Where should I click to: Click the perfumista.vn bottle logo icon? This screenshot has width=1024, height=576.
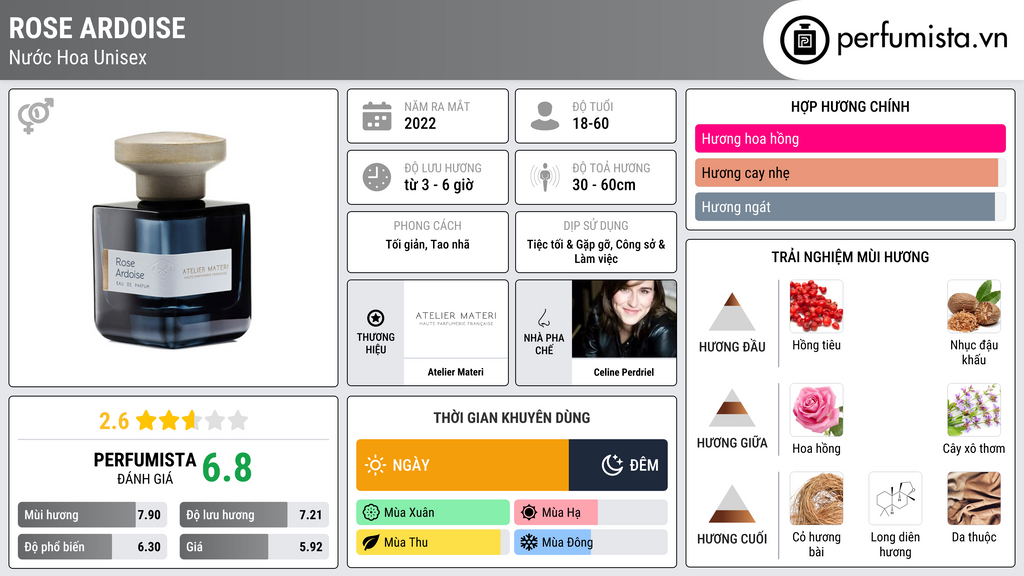click(x=804, y=40)
